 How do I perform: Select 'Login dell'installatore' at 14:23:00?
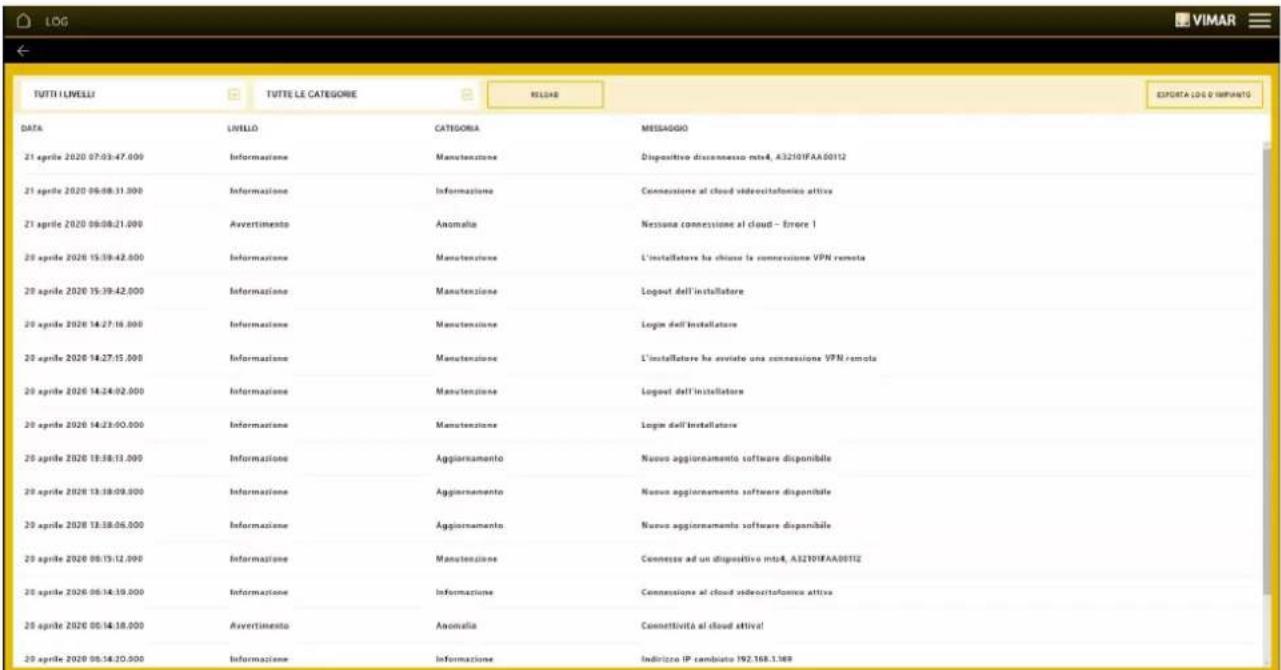(691, 425)
